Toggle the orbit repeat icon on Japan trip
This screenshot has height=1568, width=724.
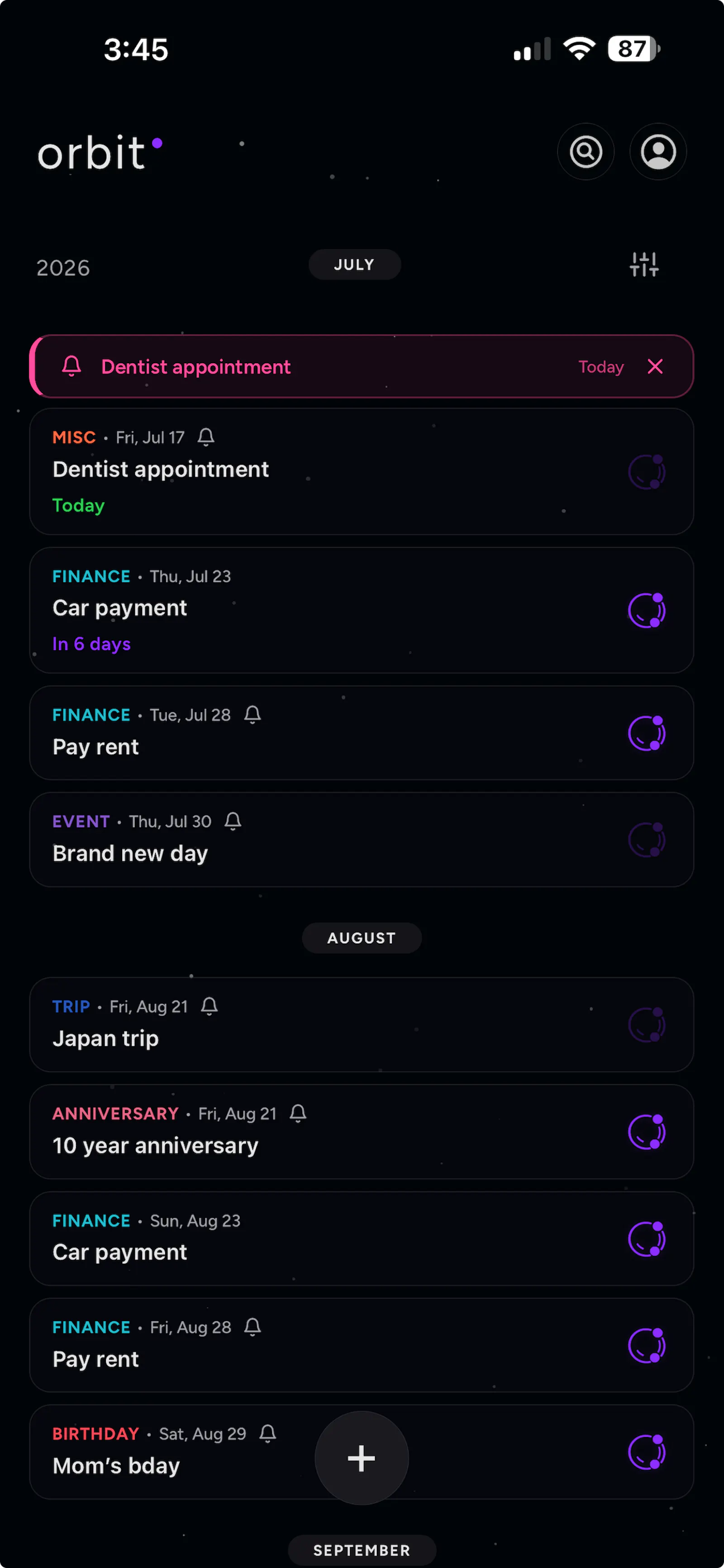coord(647,1025)
